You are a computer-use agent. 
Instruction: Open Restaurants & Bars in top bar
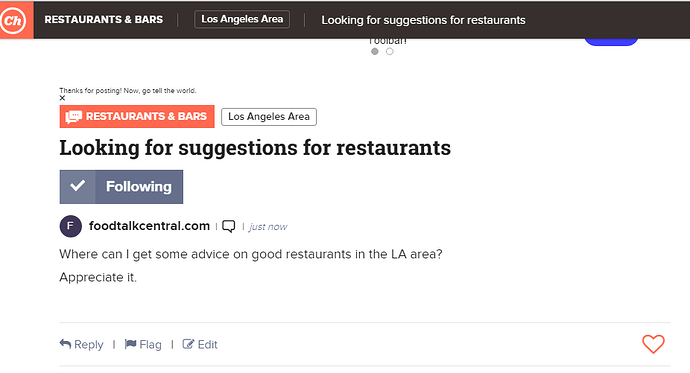(103, 20)
